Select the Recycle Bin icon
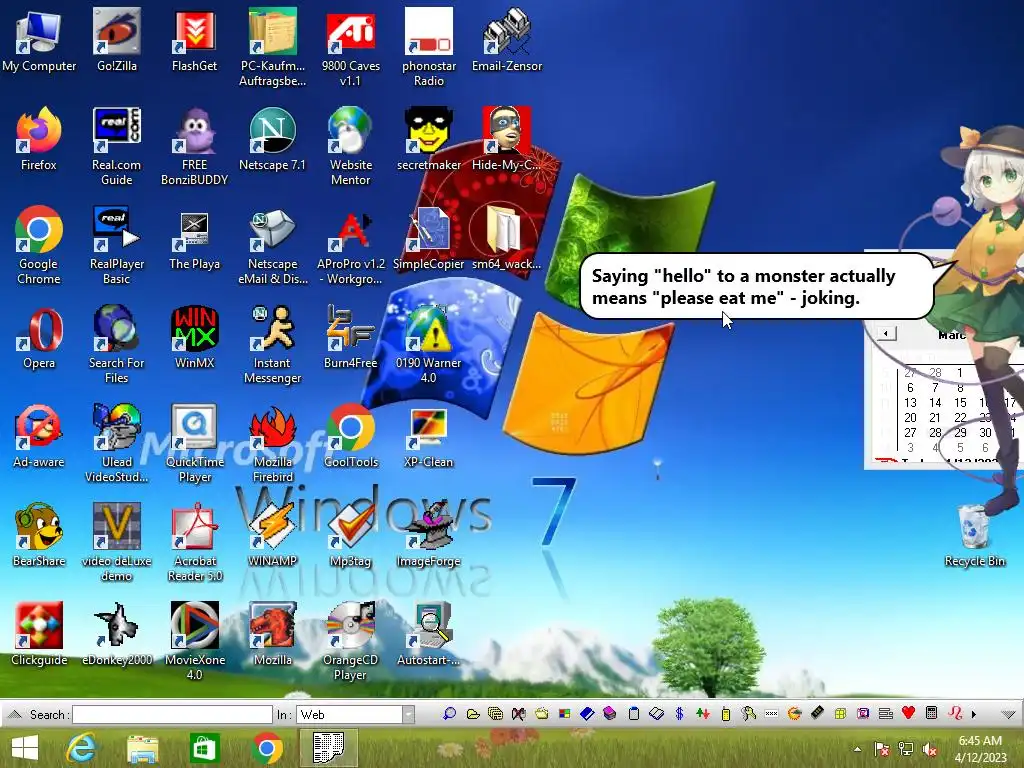The height and width of the screenshot is (768, 1024). [974, 536]
